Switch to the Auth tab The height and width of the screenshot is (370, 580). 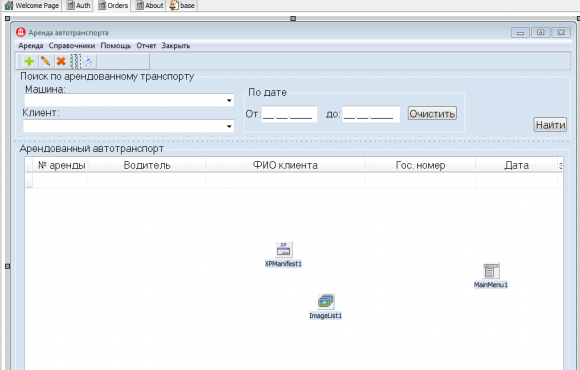point(78,6)
